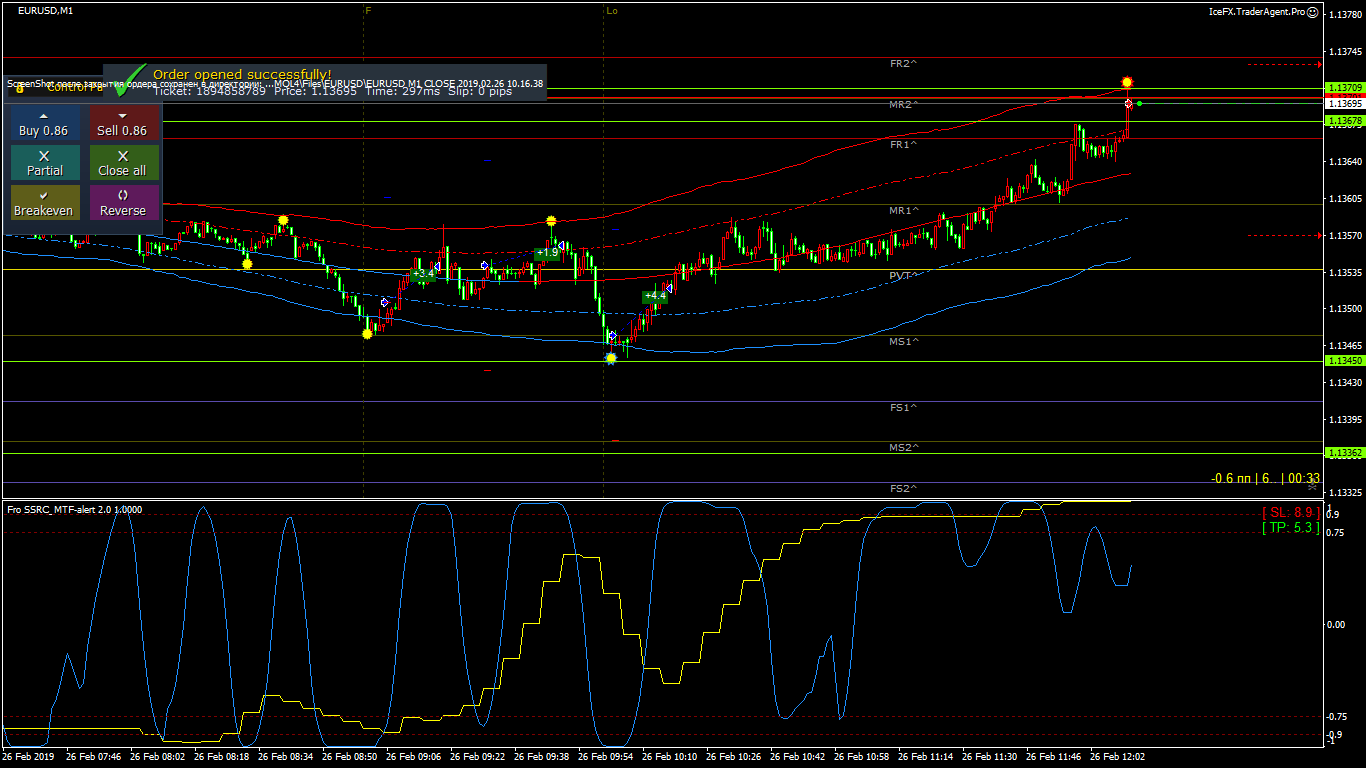Click the Buy 0.86 button

point(45,124)
